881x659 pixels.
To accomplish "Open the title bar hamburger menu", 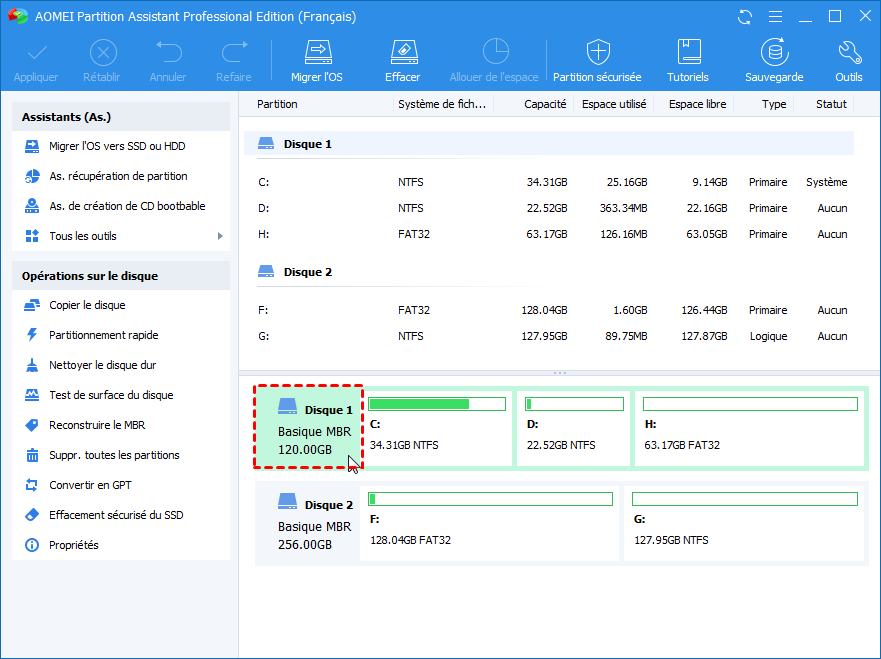I will (x=774, y=17).
